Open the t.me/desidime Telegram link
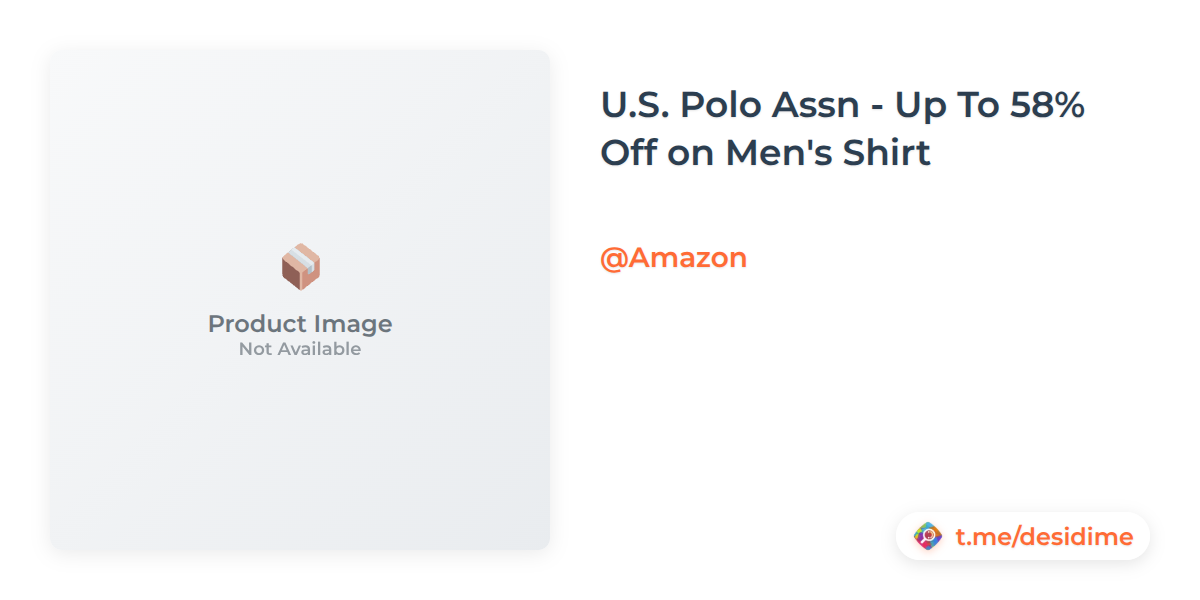1200x600 pixels. click(1043, 537)
